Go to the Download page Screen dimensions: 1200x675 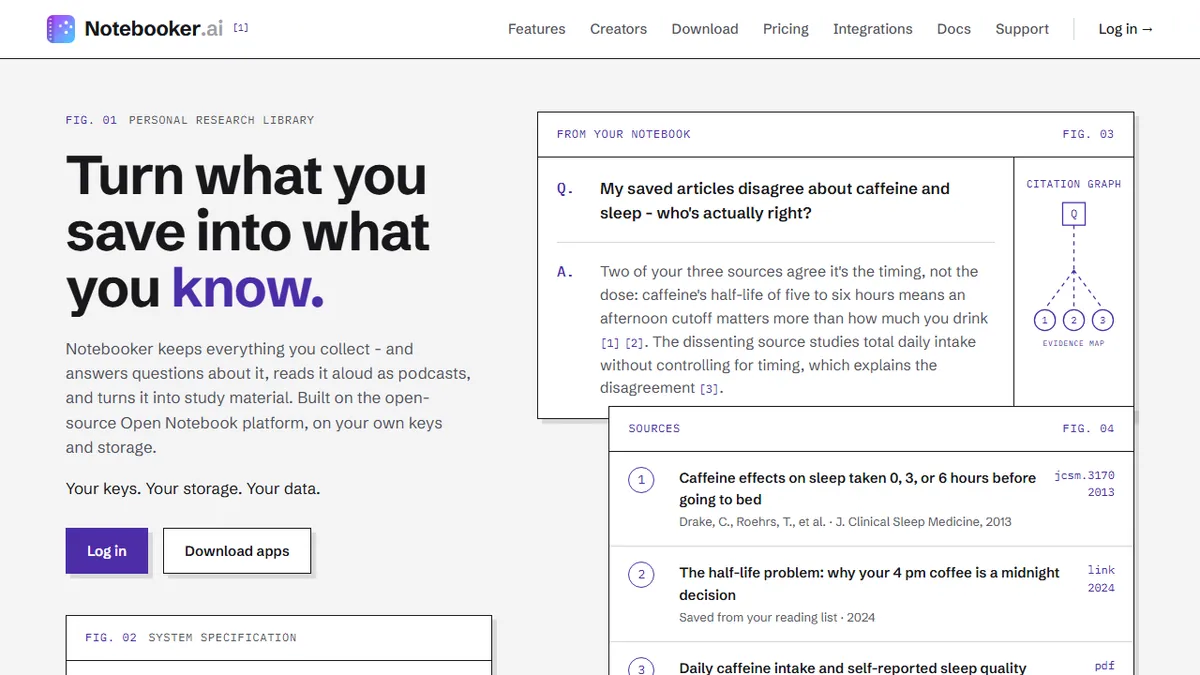click(705, 29)
